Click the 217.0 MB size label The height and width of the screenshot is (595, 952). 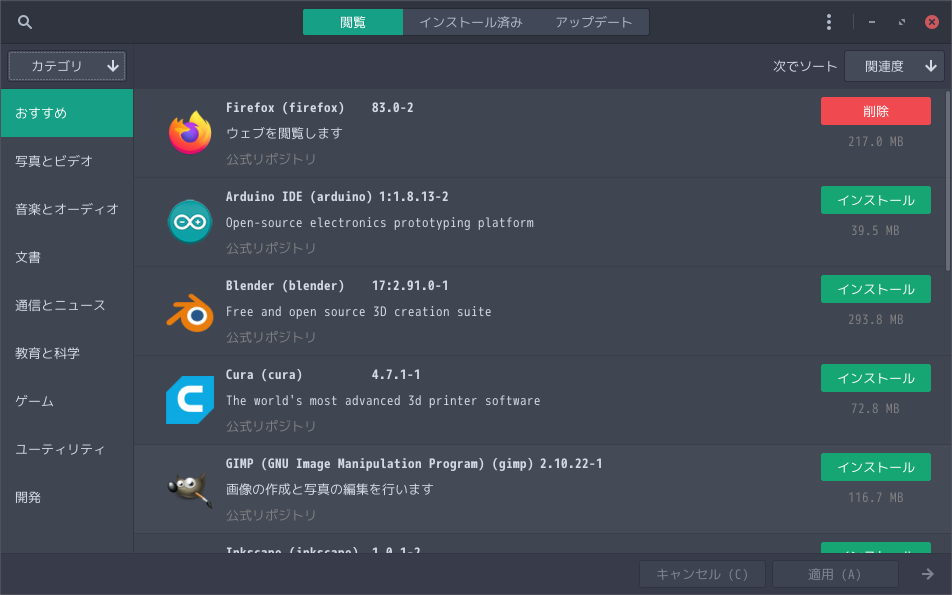click(x=876, y=141)
